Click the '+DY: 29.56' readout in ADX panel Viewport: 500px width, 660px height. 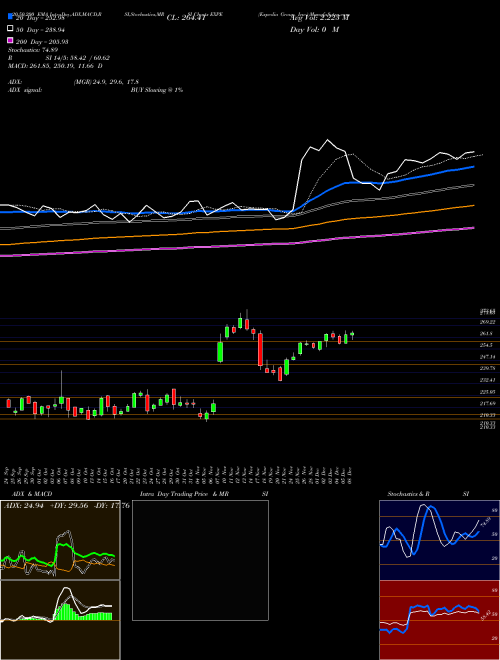click(69, 506)
